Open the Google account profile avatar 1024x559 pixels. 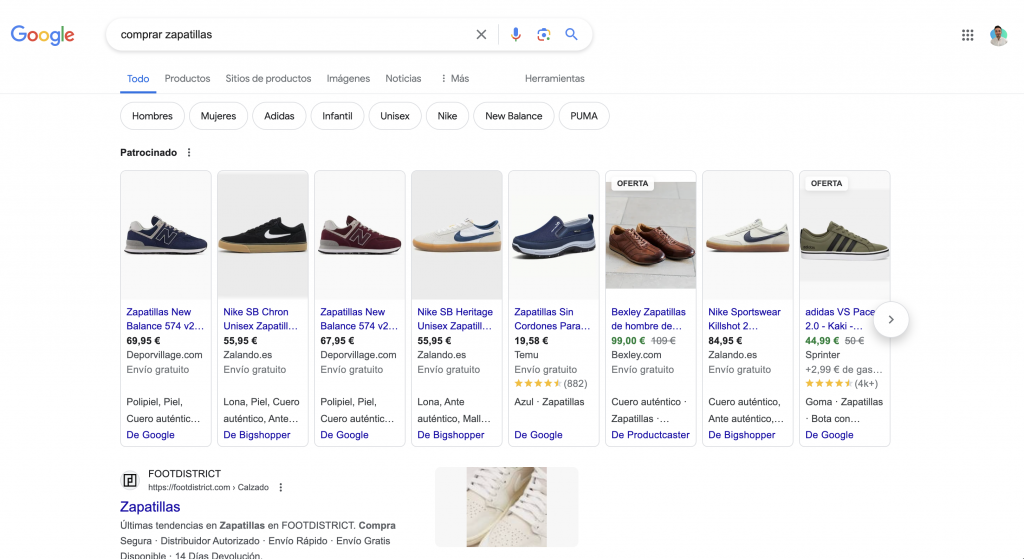tap(998, 36)
